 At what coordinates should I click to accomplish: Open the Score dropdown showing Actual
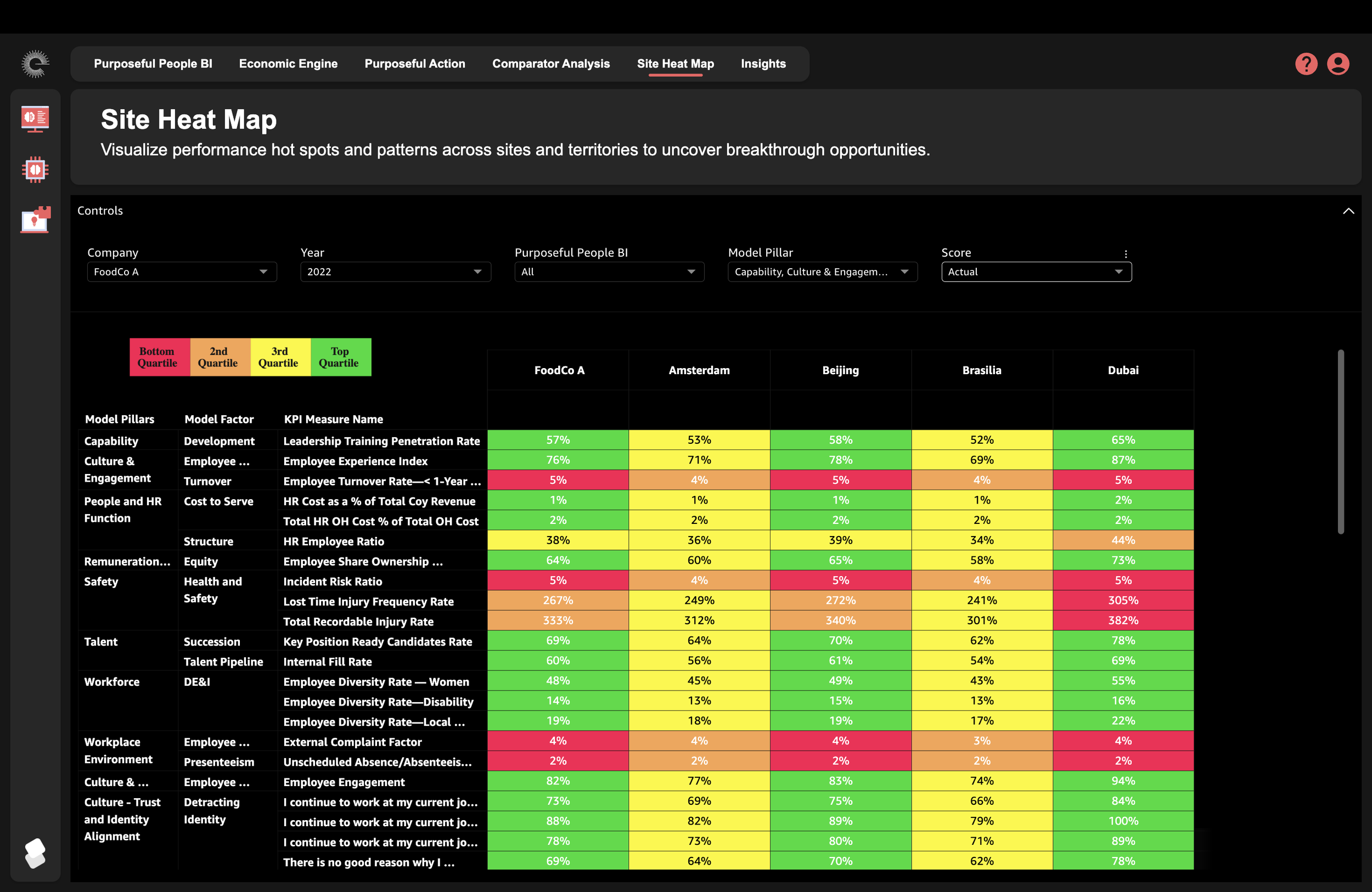pos(1036,272)
